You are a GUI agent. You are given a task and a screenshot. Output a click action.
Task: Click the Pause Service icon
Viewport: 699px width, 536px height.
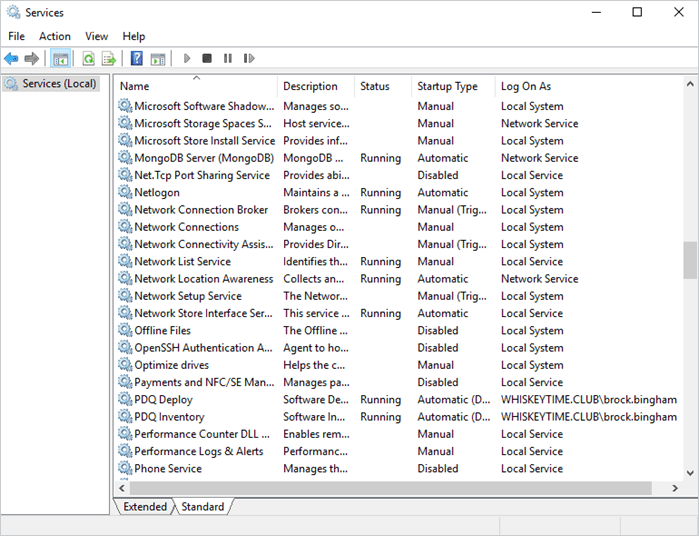[x=228, y=58]
